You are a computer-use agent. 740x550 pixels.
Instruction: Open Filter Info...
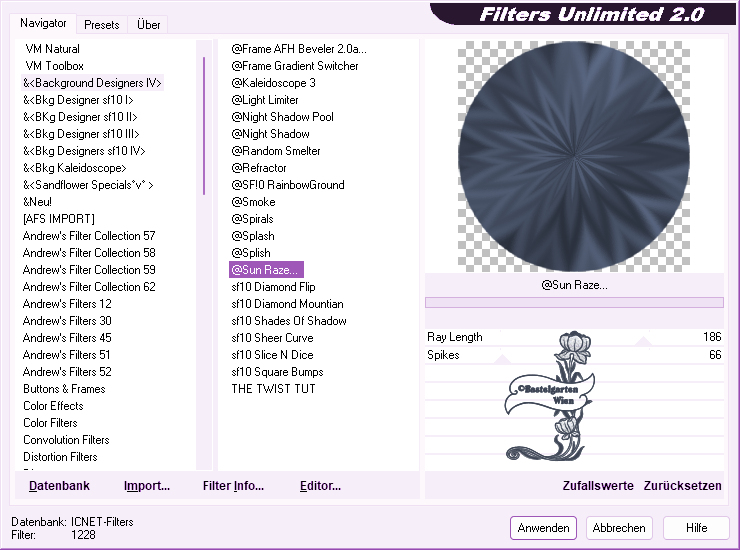pos(233,486)
